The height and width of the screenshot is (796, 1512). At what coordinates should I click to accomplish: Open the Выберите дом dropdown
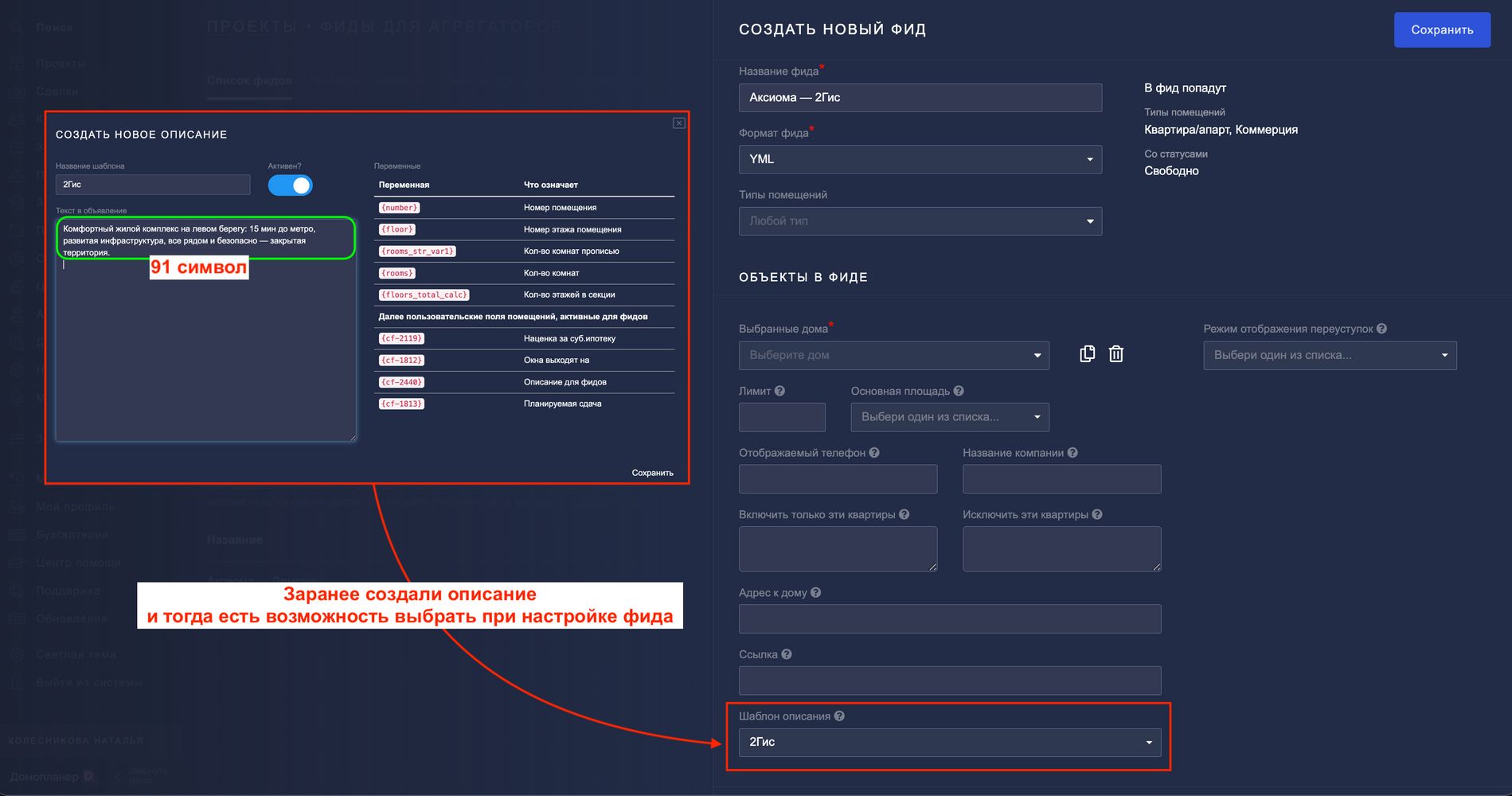point(894,355)
